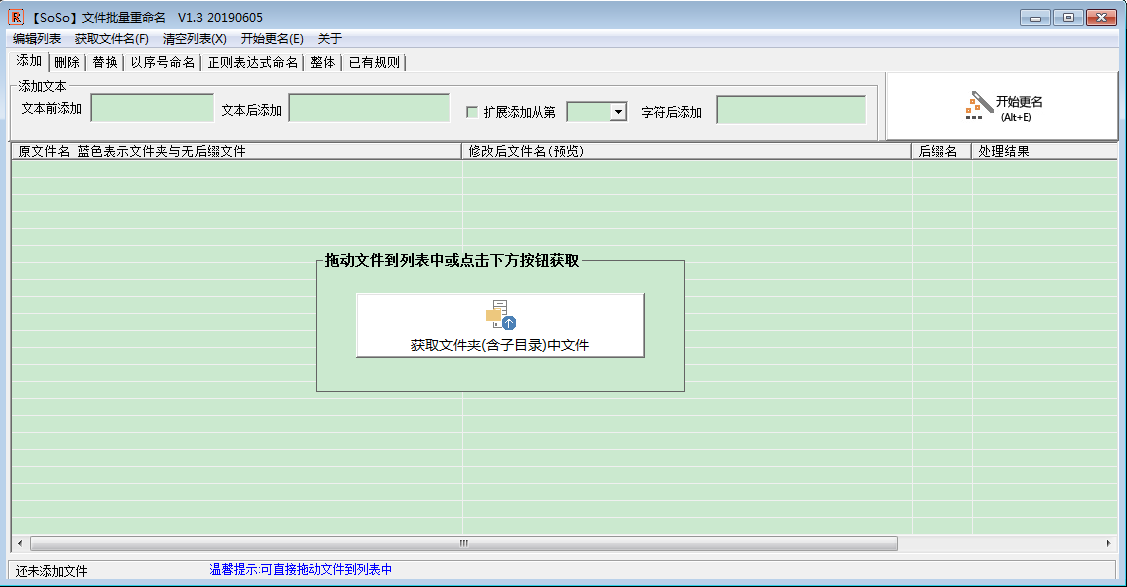The width and height of the screenshot is (1127, 587).
Task: Click the 文本后添加 input field
Action: point(369,108)
